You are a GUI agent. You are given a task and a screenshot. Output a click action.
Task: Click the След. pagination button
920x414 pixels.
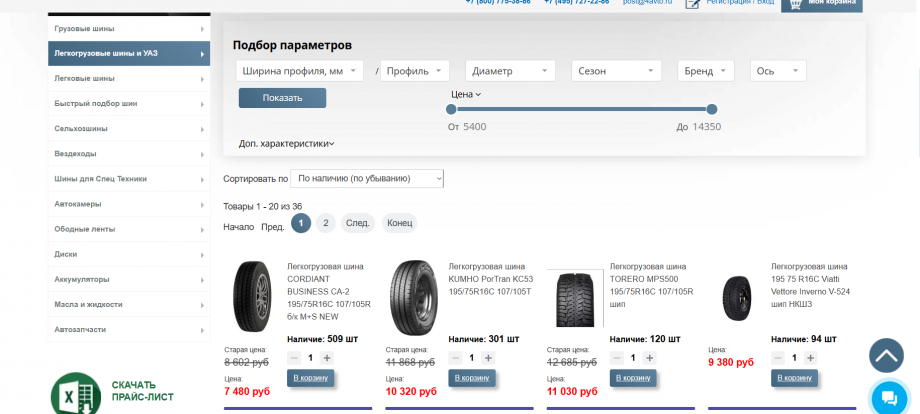pos(357,223)
